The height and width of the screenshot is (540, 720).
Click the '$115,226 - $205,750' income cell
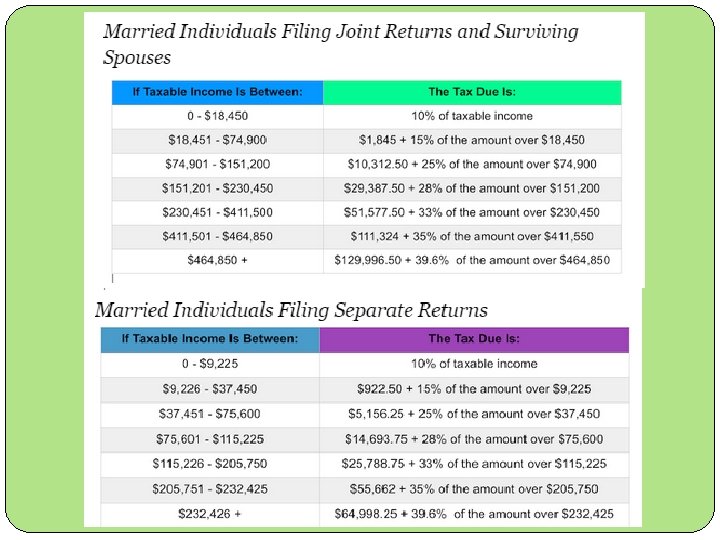(210, 464)
